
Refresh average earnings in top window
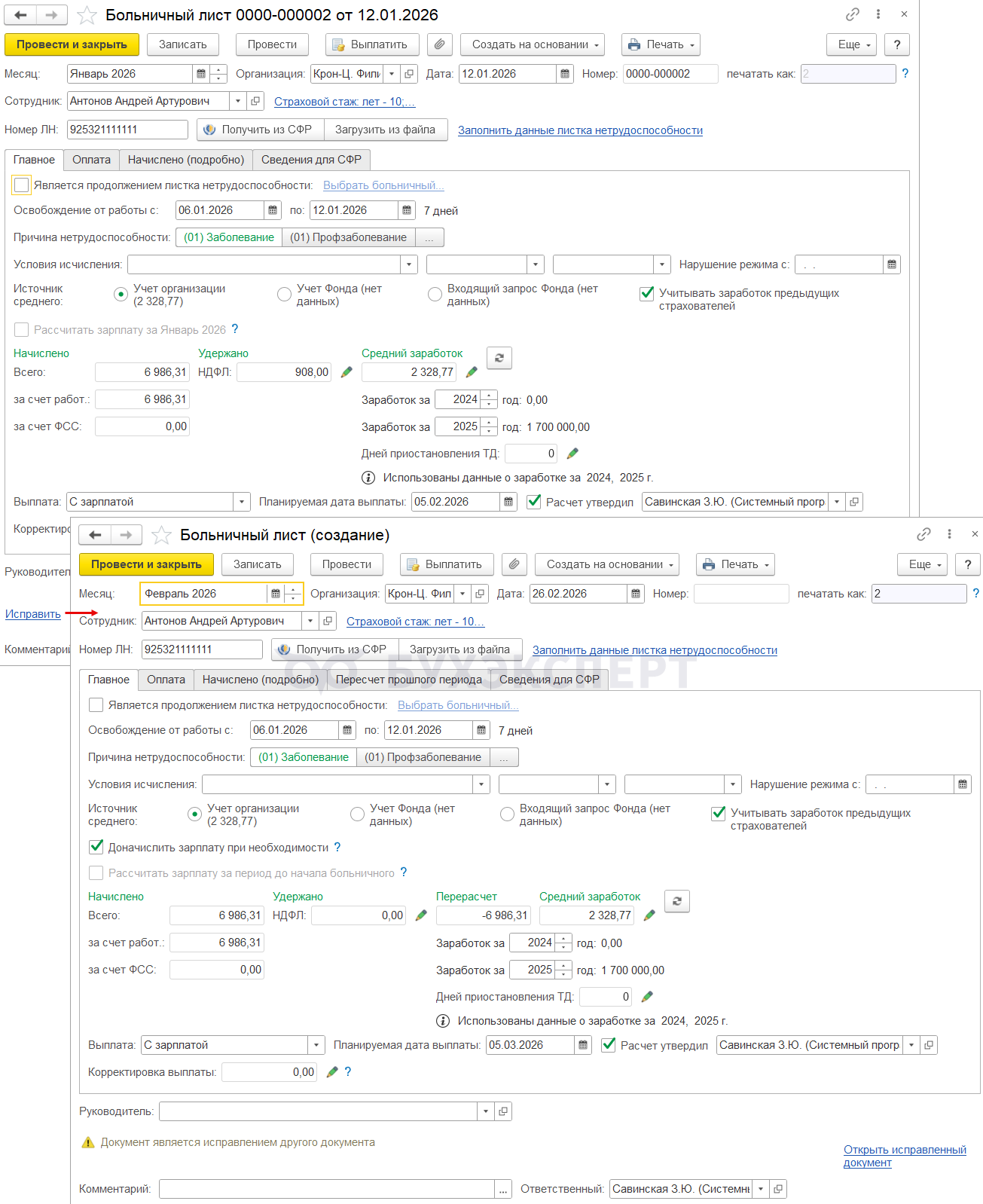tap(499, 358)
